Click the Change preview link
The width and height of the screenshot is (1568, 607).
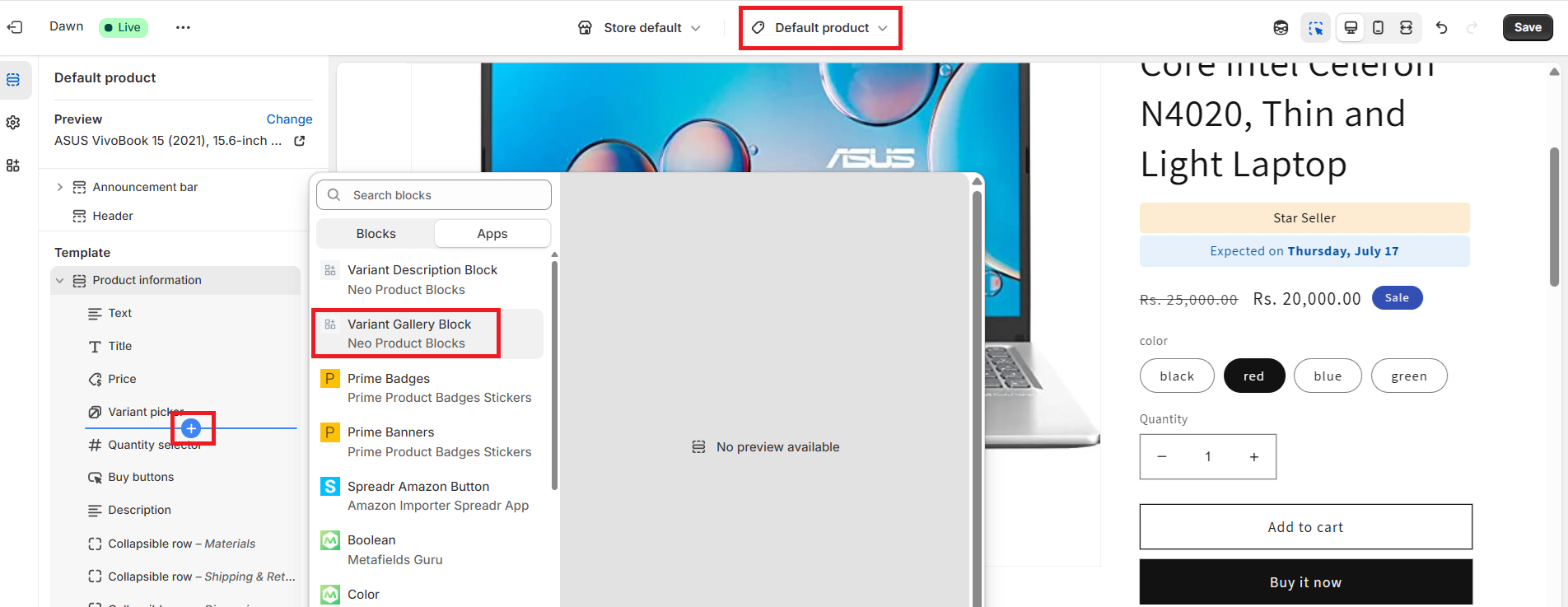pos(289,119)
